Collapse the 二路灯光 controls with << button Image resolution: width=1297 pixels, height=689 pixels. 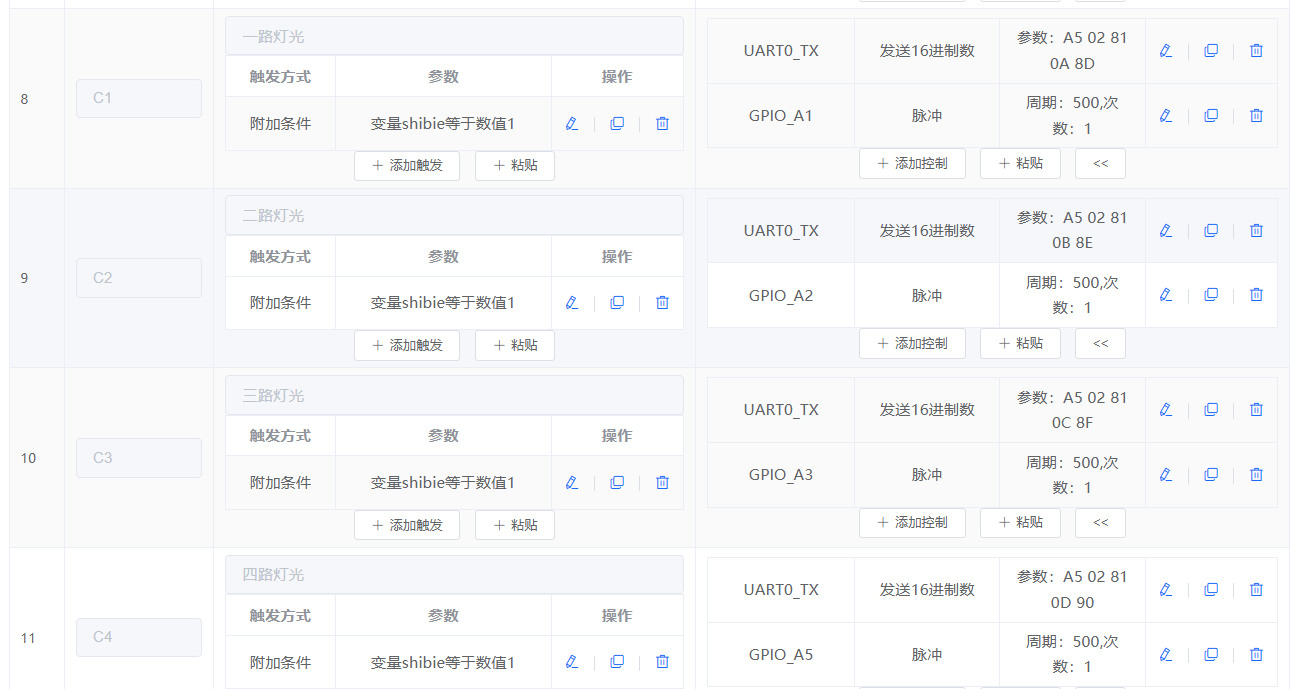[1100, 343]
